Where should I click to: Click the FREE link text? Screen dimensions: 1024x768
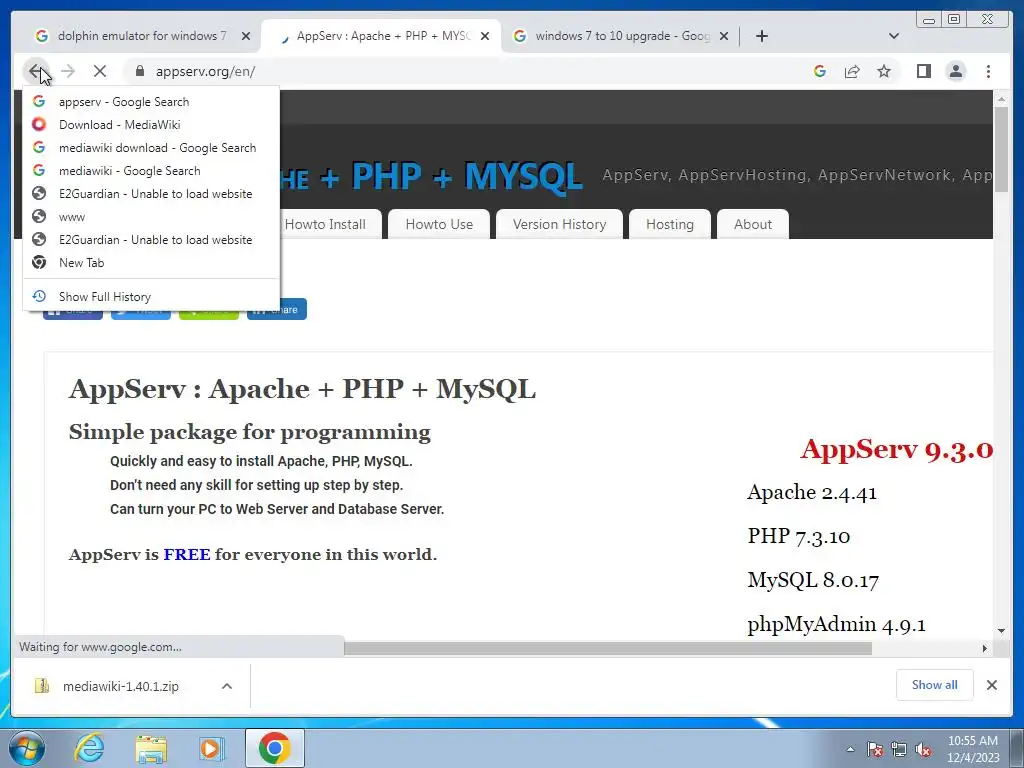[x=187, y=554]
